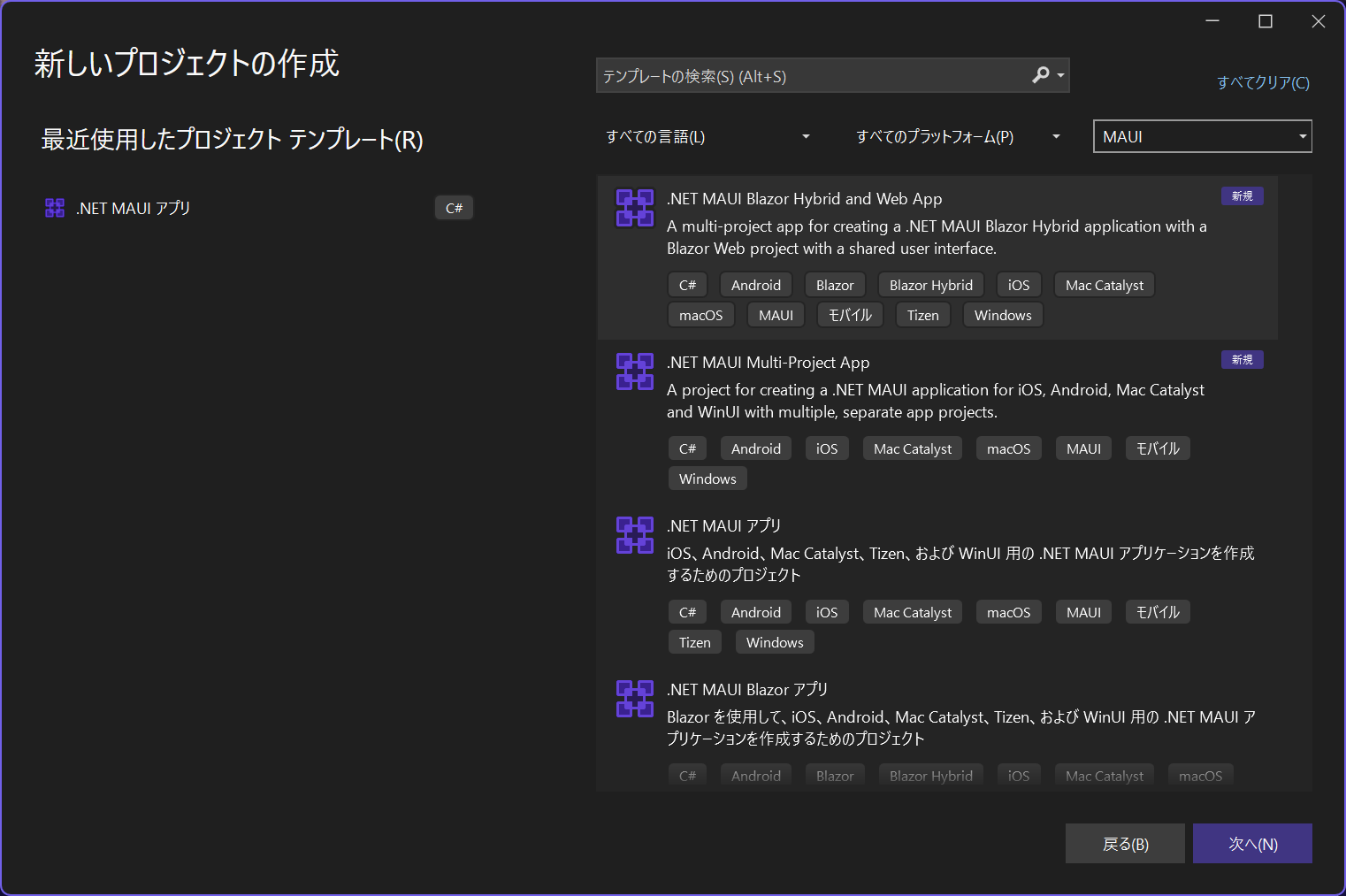Click the C# tag next to the recent template
The image size is (1346, 896).
454,207
